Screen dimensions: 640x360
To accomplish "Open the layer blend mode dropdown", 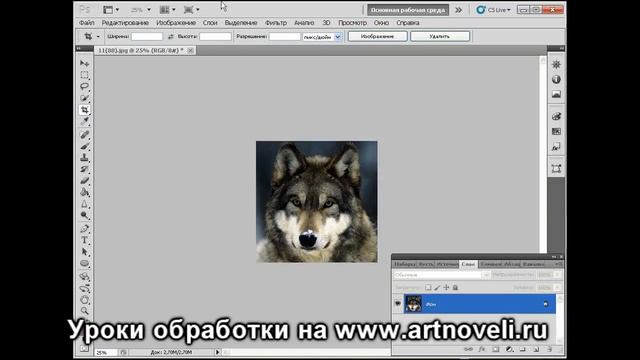I will point(442,275).
